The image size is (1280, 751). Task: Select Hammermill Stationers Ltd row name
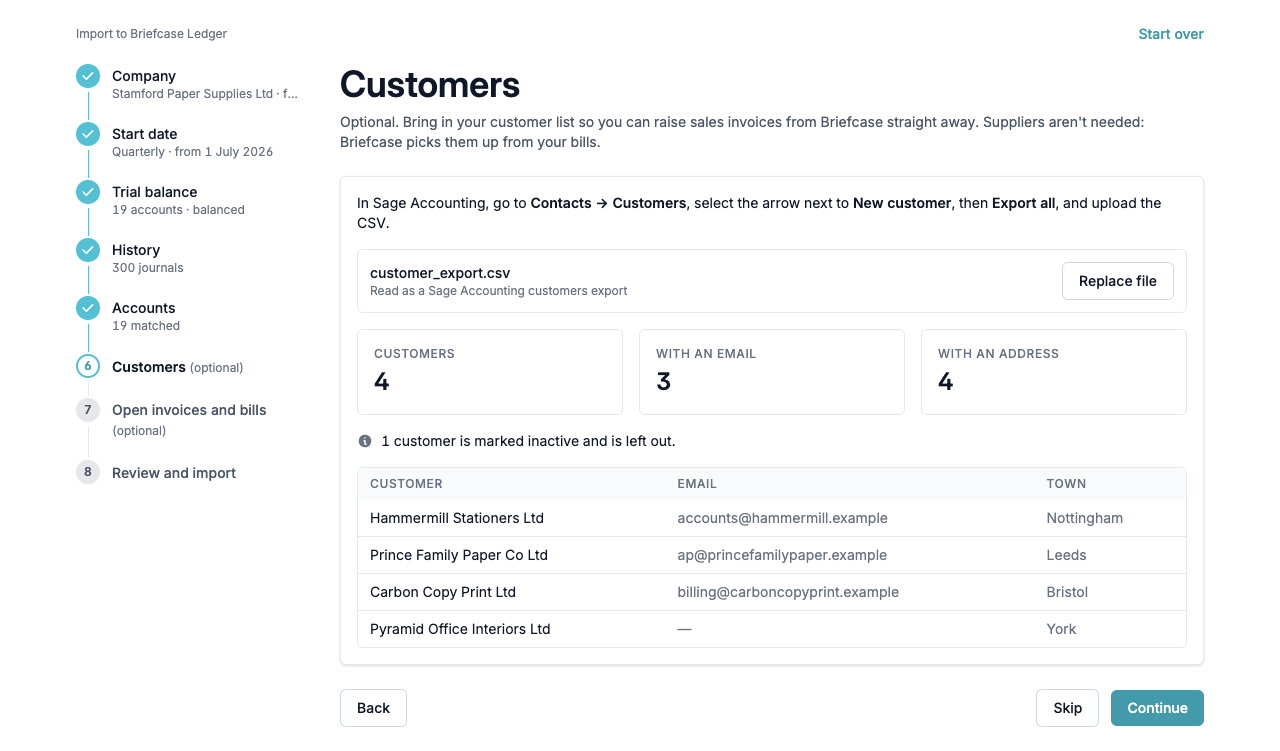click(x=457, y=518)
